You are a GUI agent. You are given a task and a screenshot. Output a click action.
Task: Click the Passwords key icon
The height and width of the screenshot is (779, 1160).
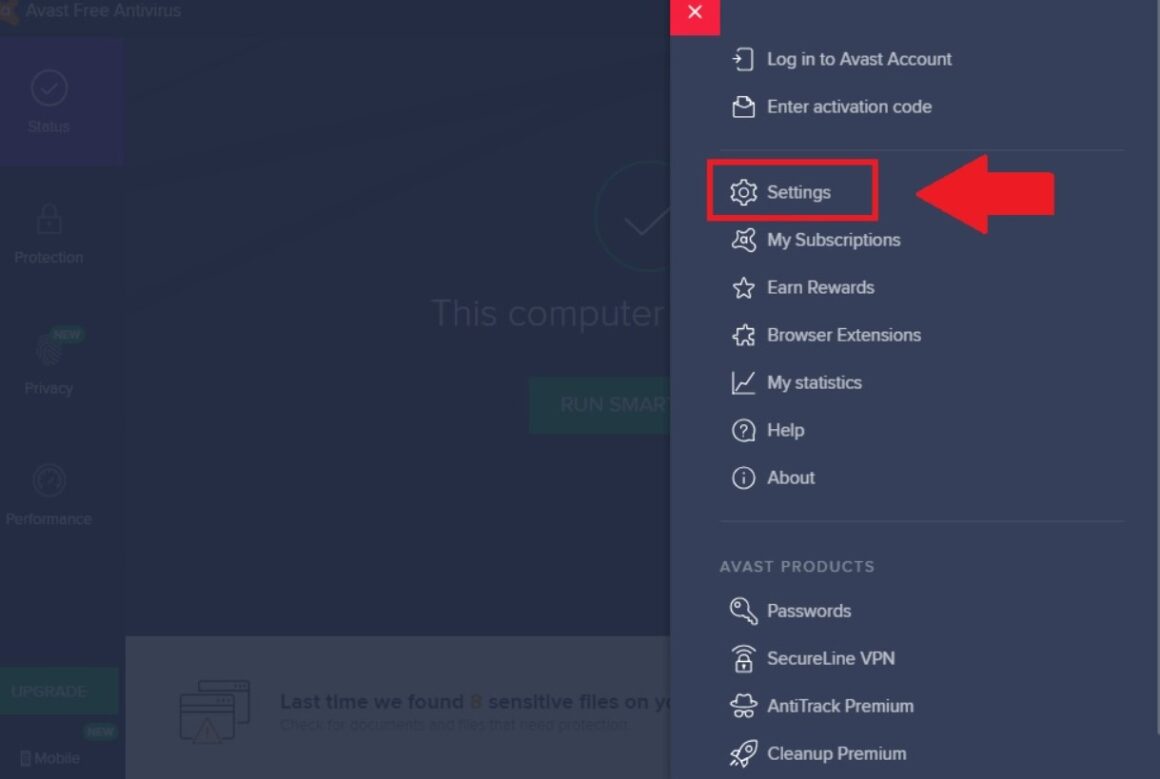tap(742, 610)
